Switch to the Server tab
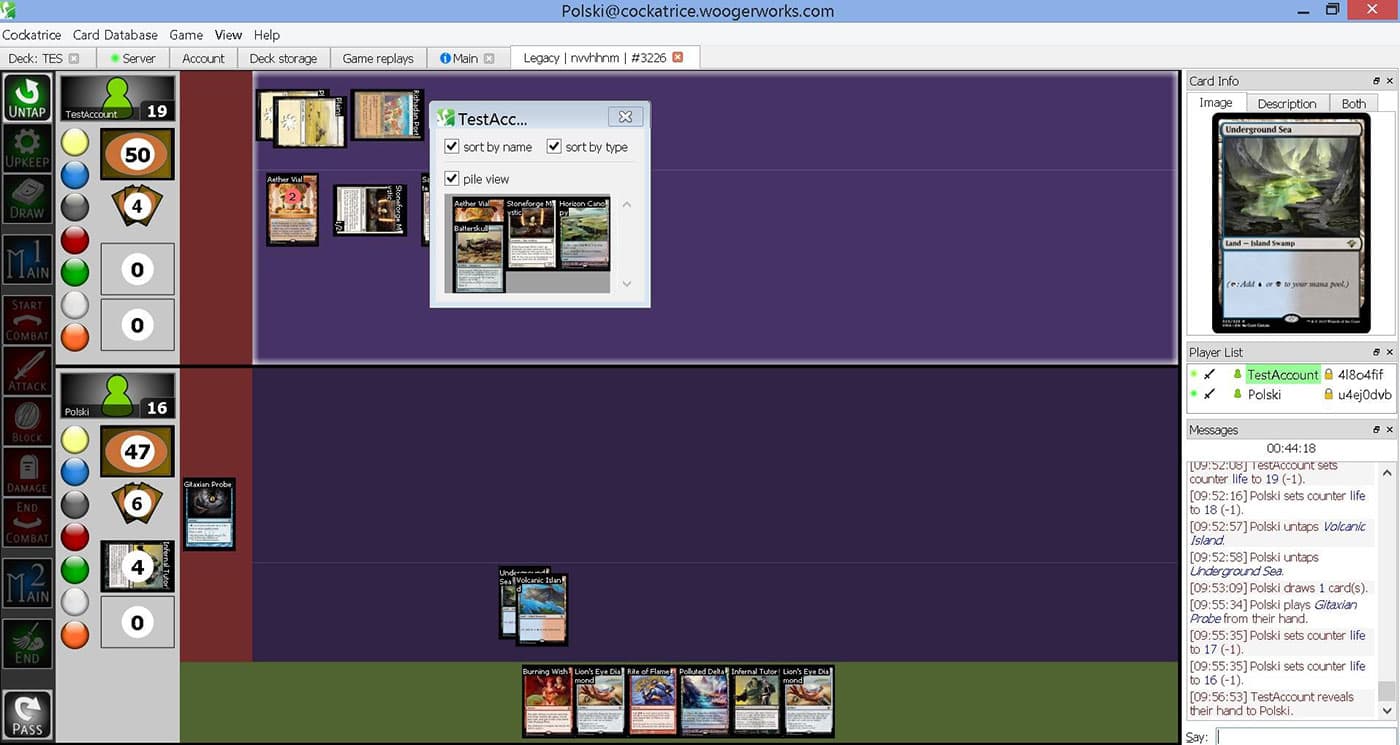This screenshot has width=1400, height=745. (133, 58)
